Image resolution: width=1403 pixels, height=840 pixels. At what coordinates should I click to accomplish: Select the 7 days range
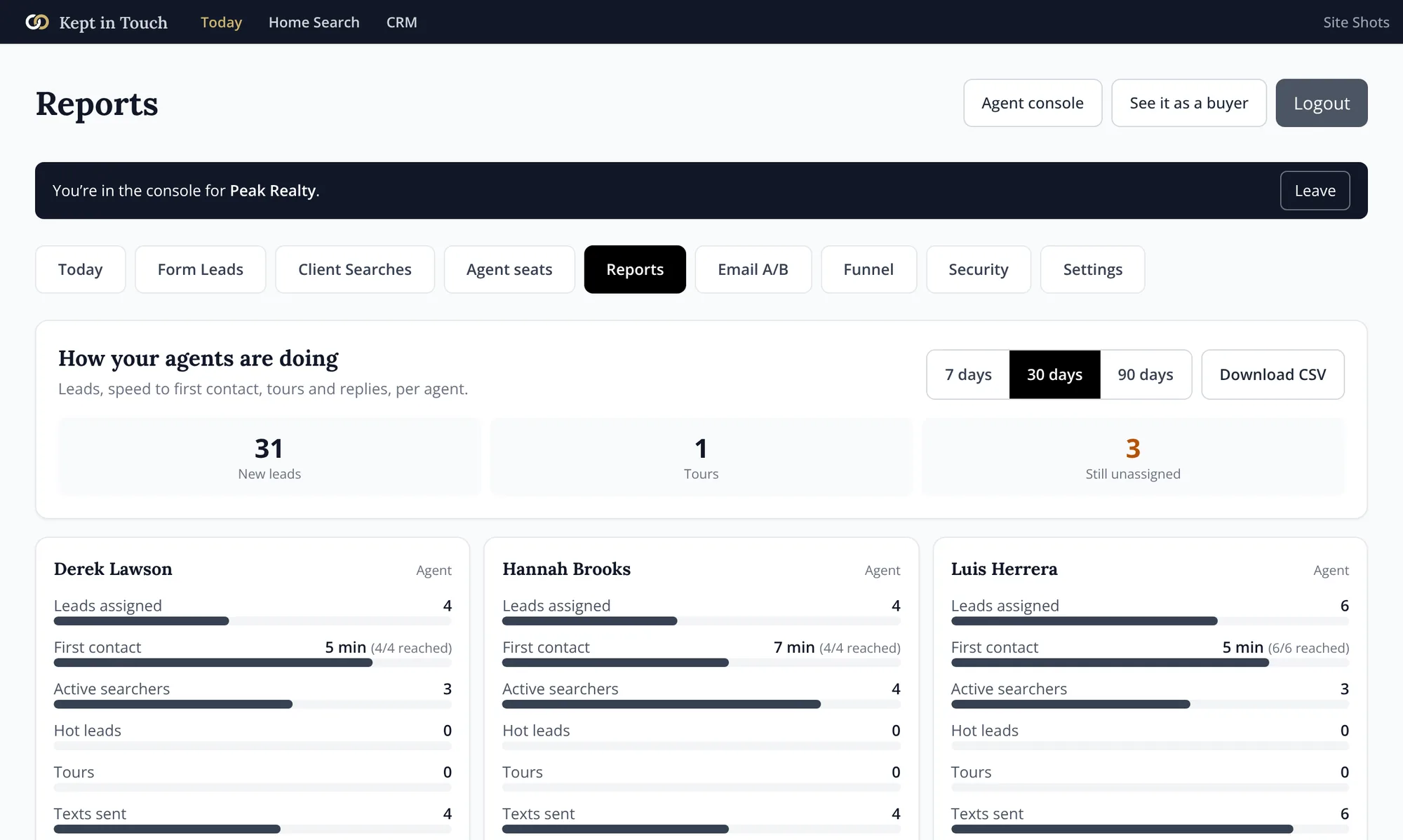click(968, 374)
